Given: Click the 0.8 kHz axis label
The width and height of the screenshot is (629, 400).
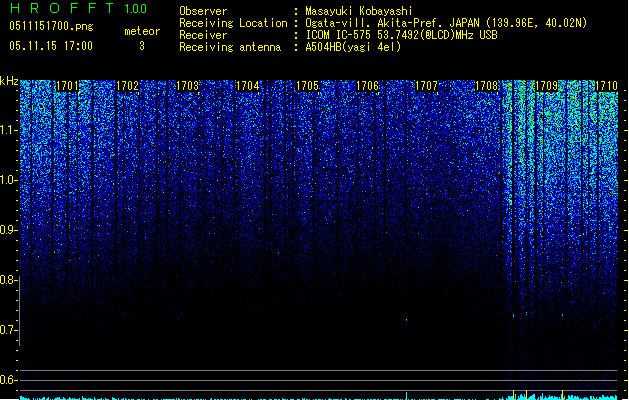Looking at the screenshot, I should (9, 280).
